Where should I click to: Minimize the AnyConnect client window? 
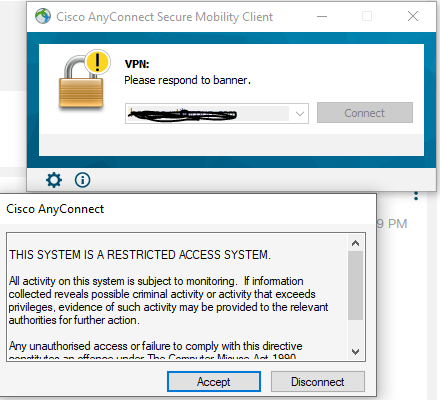[322, 16]
